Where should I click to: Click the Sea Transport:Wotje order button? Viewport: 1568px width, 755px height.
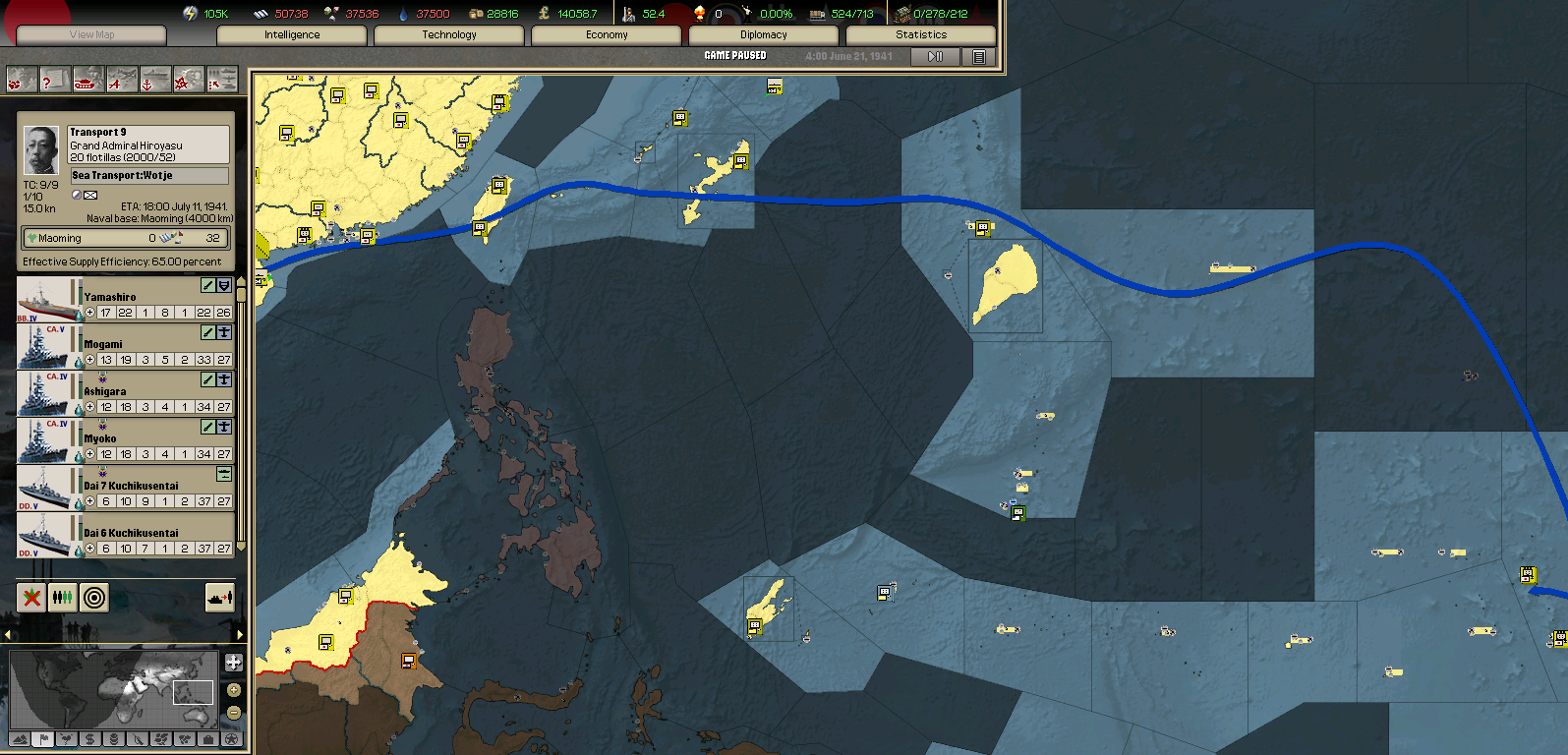tap(148, 176)
